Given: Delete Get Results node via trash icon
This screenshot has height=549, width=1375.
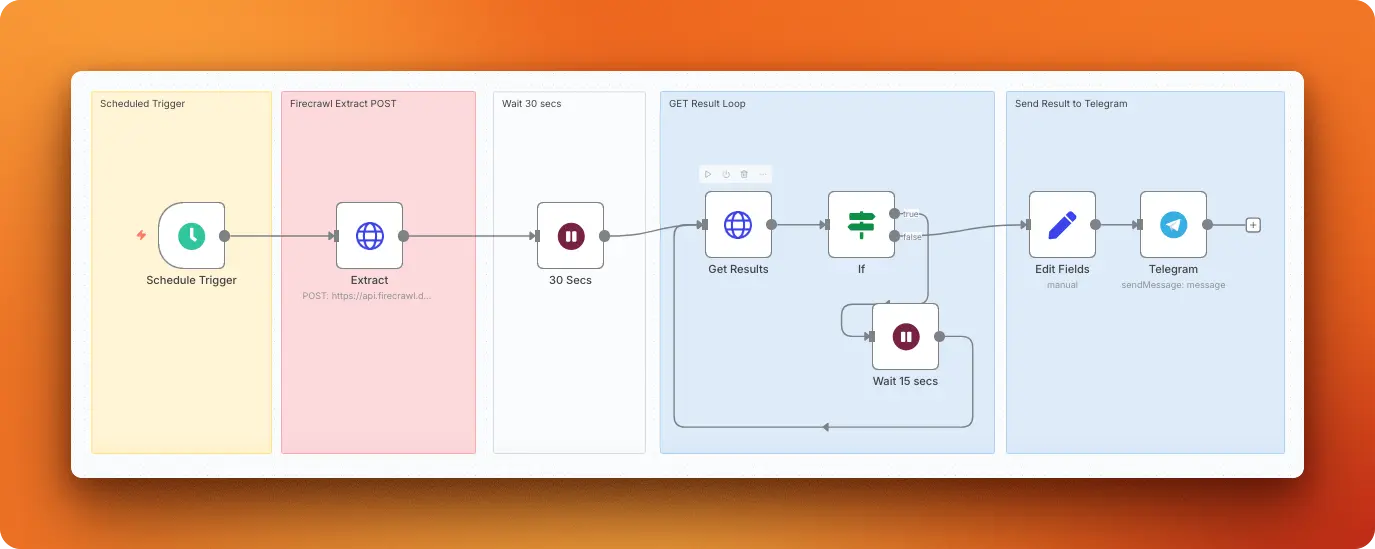Looking at the screenshot, I should (x=744, y=174).
